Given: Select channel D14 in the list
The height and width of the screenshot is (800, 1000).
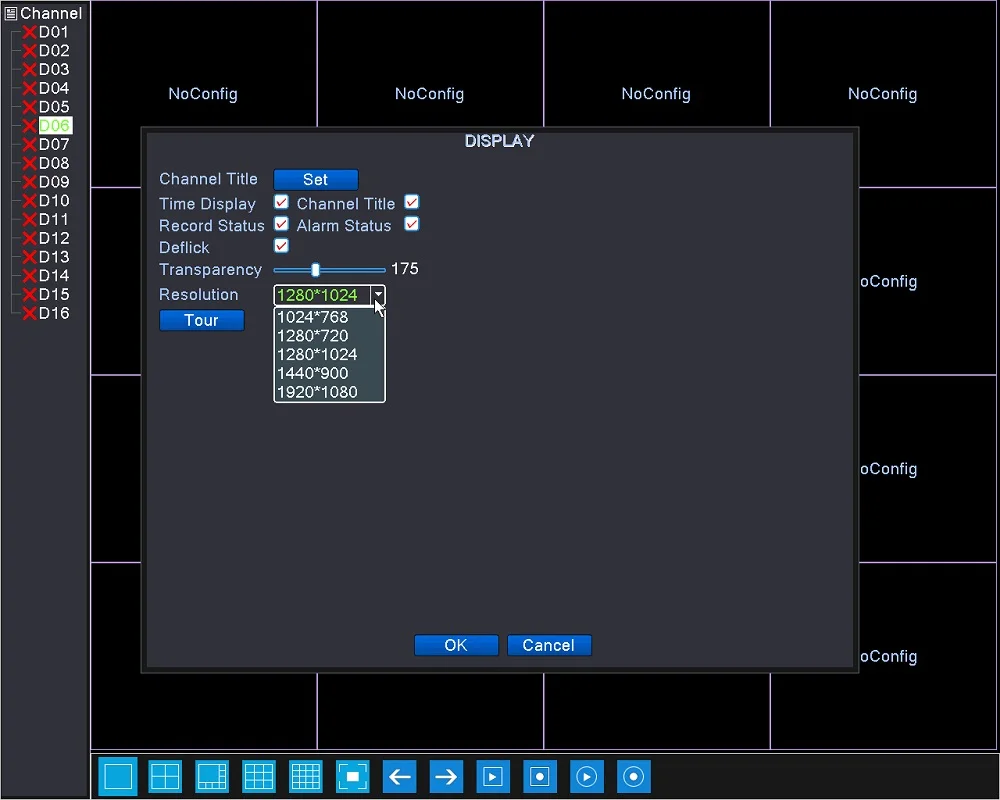Looking at the screenshot, I should 54,276.
